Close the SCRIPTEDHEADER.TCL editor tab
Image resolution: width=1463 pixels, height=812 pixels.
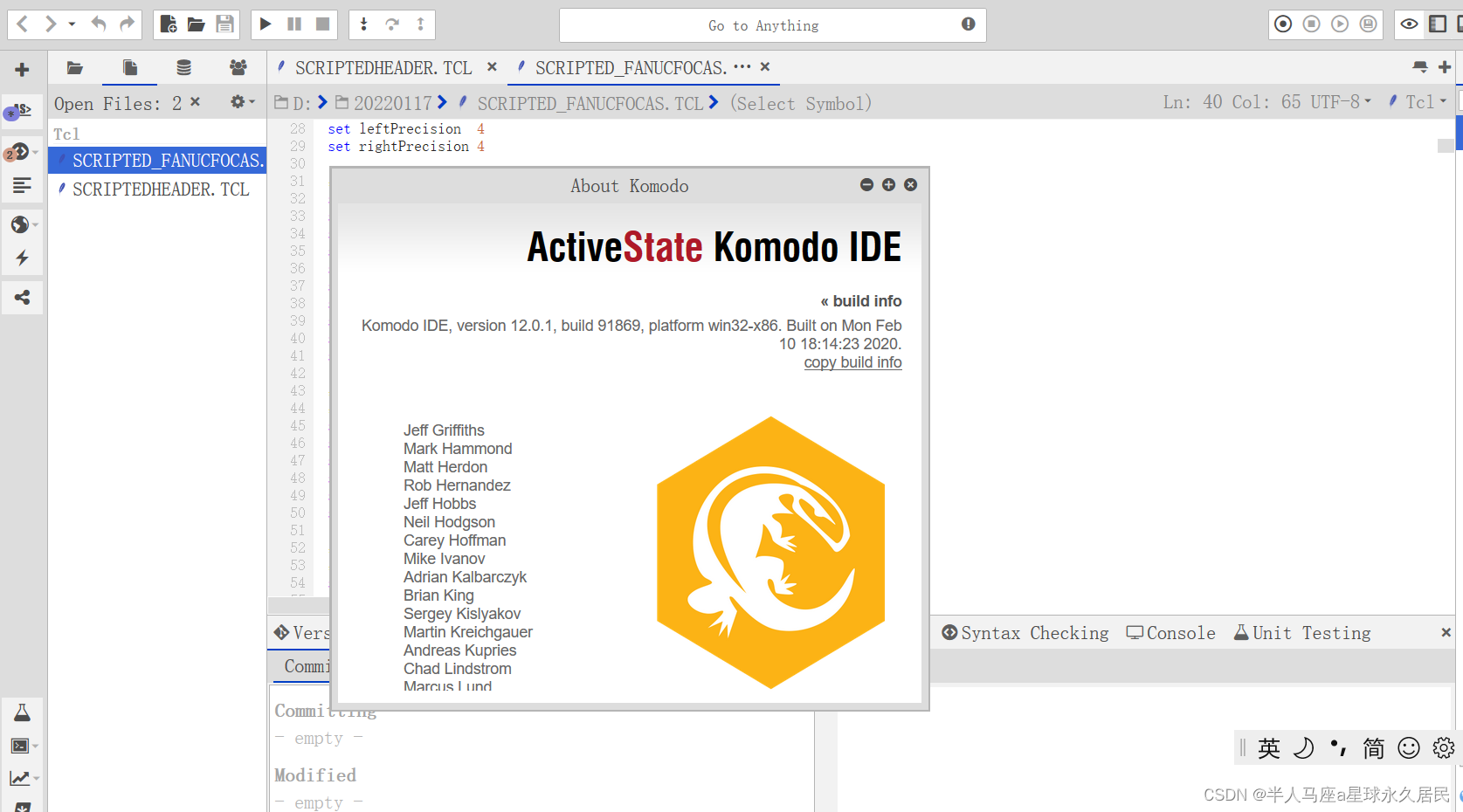pyautogui.click(x=492, y=66)
